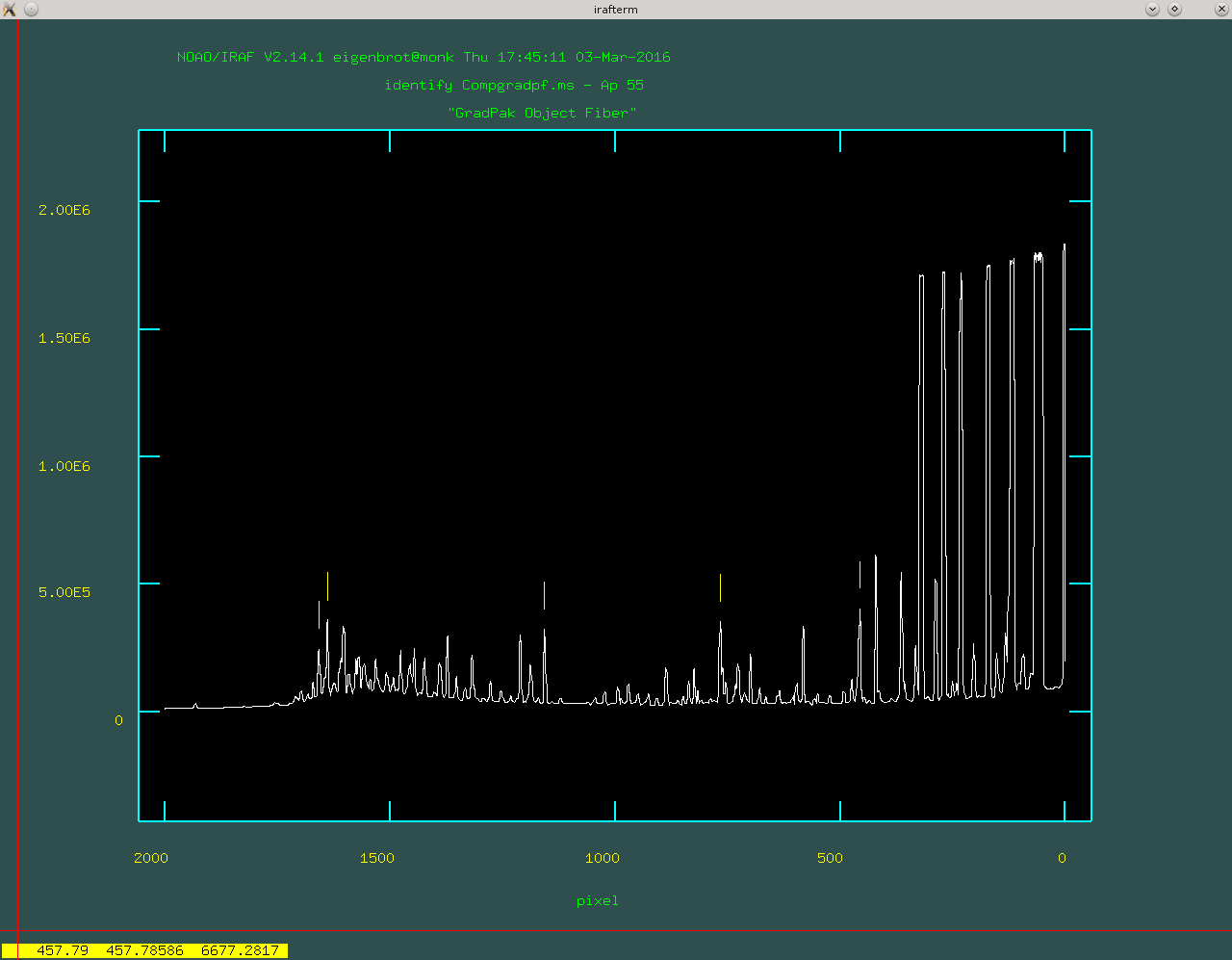Image resolution: width=1232 pixels, height=960 pixels.
Task: Click the yellow line marker near pixel 750
Action: [x=720, y=587]
